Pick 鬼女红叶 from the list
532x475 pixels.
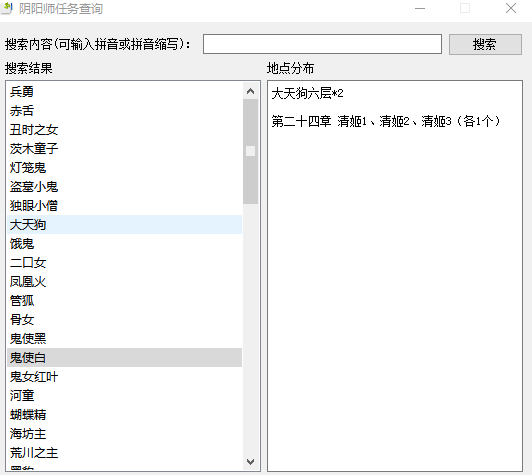(125, 377)
